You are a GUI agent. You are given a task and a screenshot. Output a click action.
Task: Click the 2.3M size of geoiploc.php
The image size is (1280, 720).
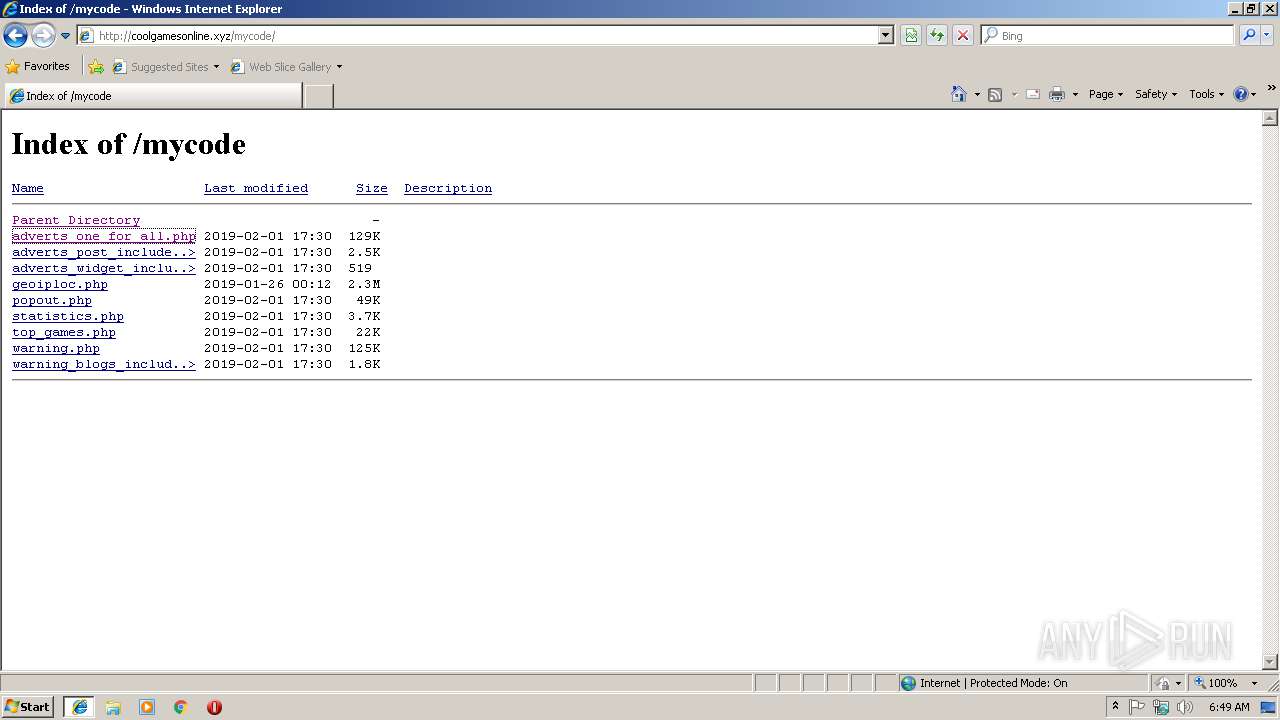[364, 284]
